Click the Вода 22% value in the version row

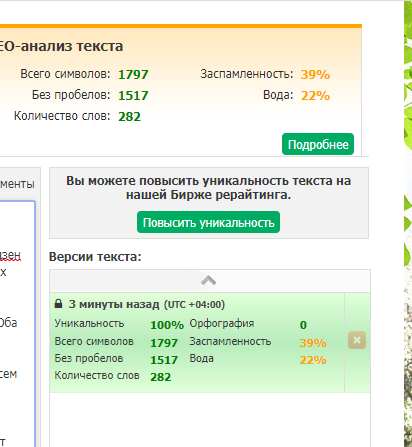click(313, 360)
